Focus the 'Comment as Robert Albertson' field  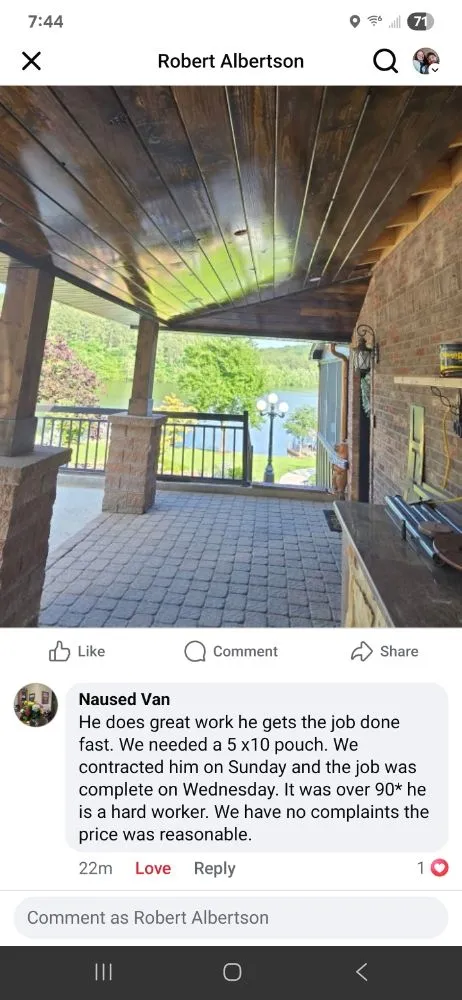click(231, 918)
